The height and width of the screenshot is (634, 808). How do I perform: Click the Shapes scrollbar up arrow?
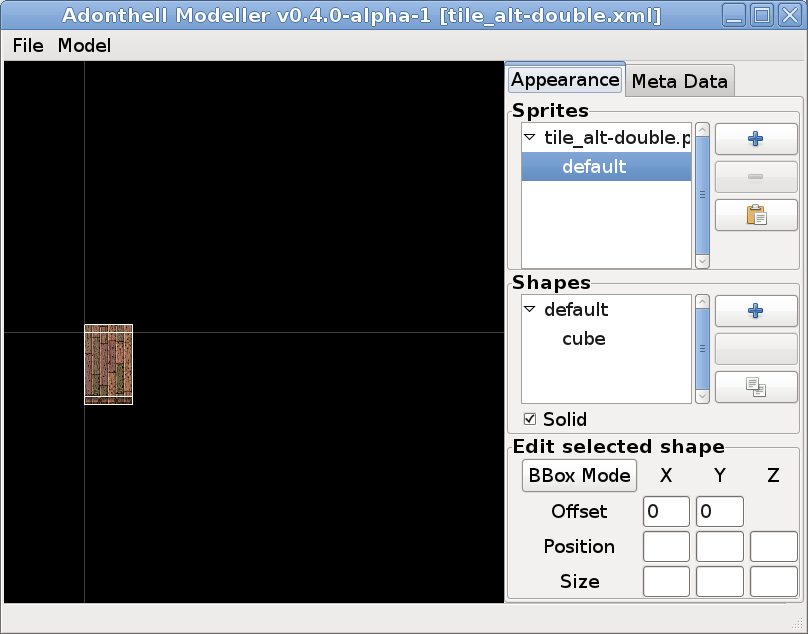pyautogui.click(x=702, y=302)
